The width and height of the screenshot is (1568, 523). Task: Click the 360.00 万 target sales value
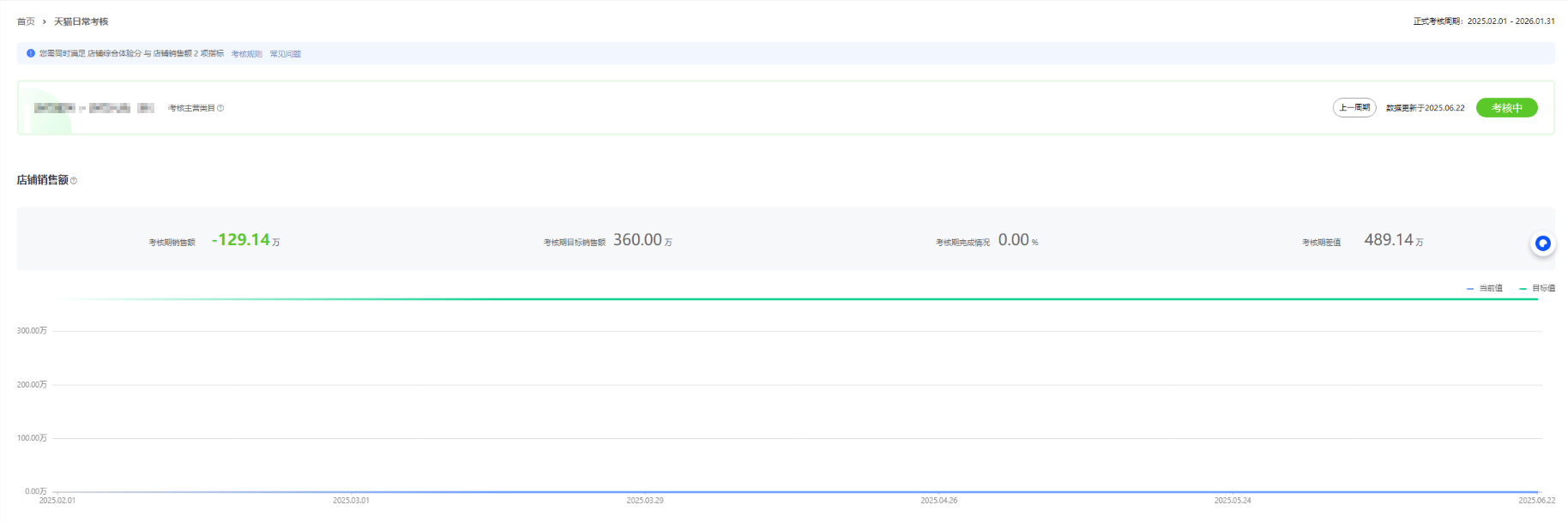point(637,240)
